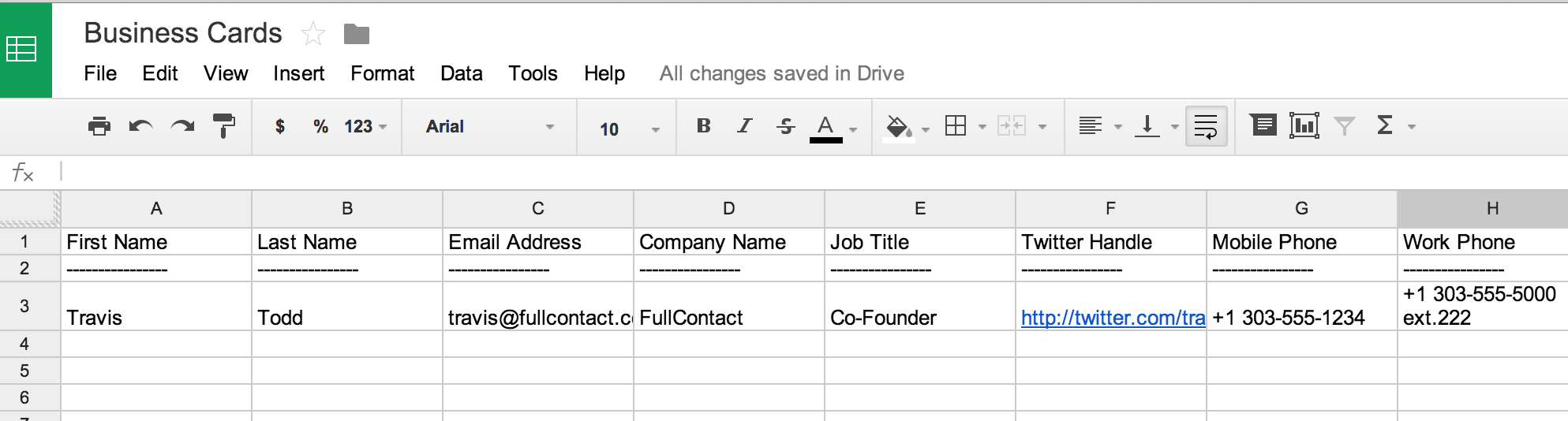This screenshot has width=1568, height=421.
Task: Format selection as currency
Action: (x=279, y=126)
